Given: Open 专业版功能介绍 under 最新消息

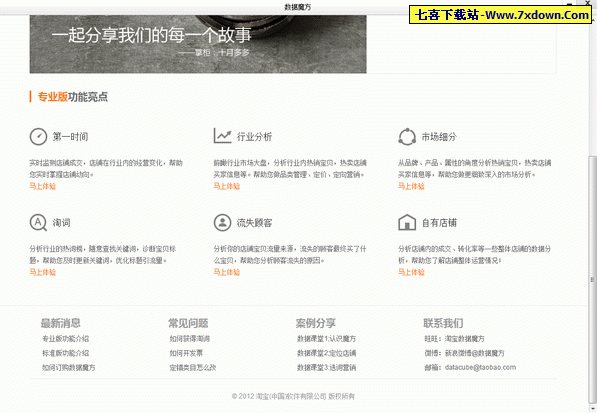Looking at the screenshot, I should [x=65, y=338].
